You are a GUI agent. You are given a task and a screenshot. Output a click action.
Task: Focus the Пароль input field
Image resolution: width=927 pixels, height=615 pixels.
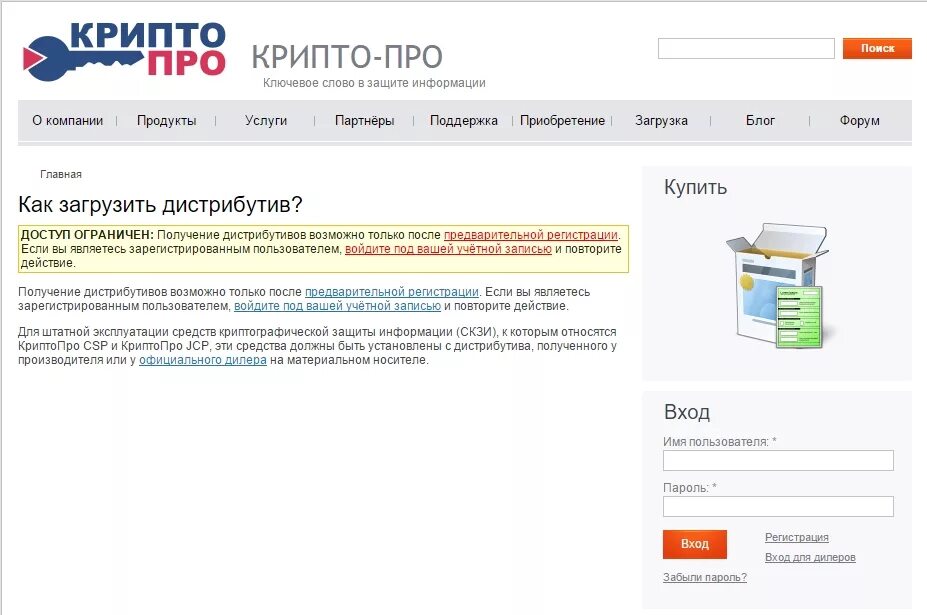point(778,507)
